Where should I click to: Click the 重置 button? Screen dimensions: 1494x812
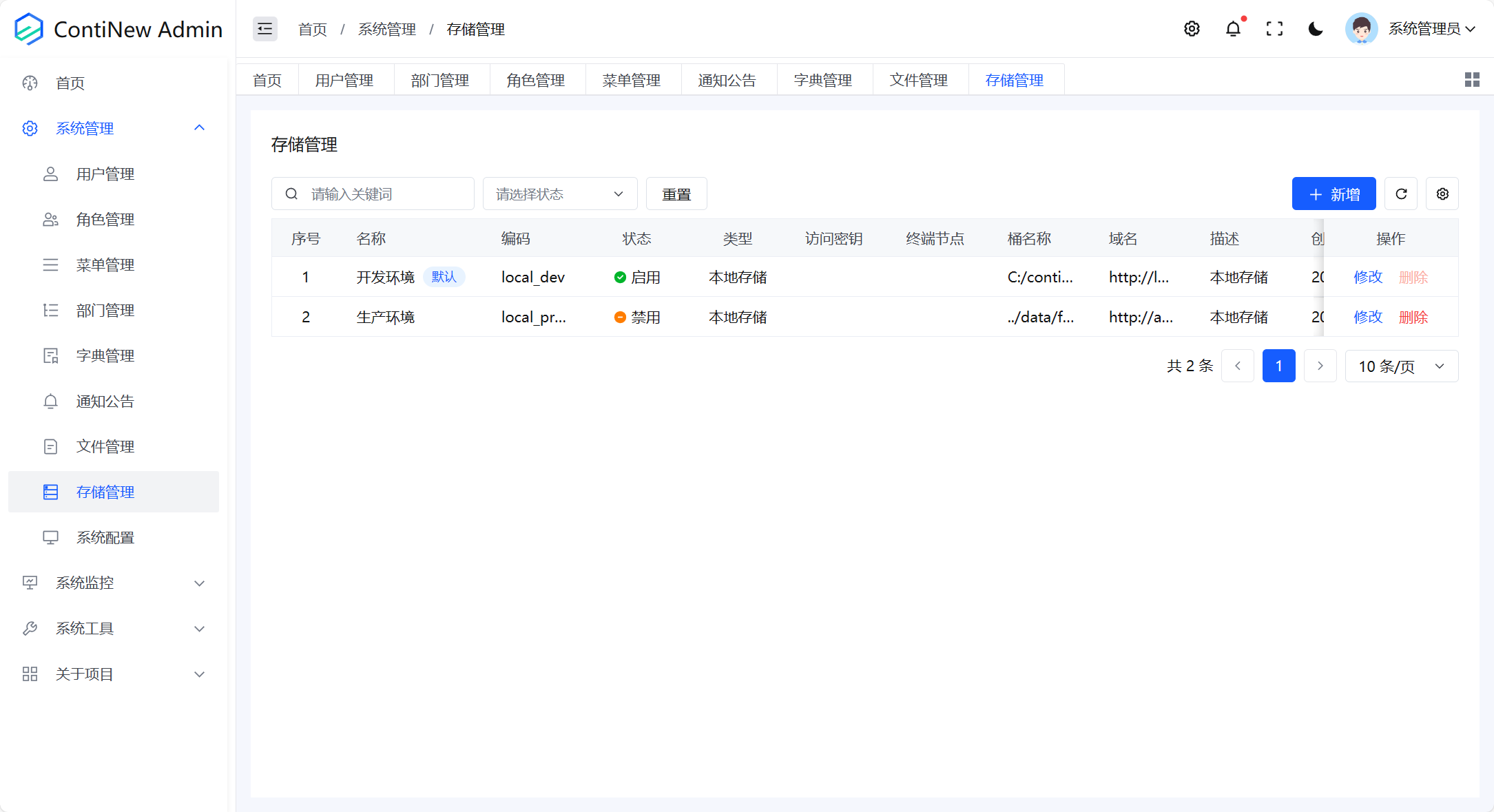676,194
